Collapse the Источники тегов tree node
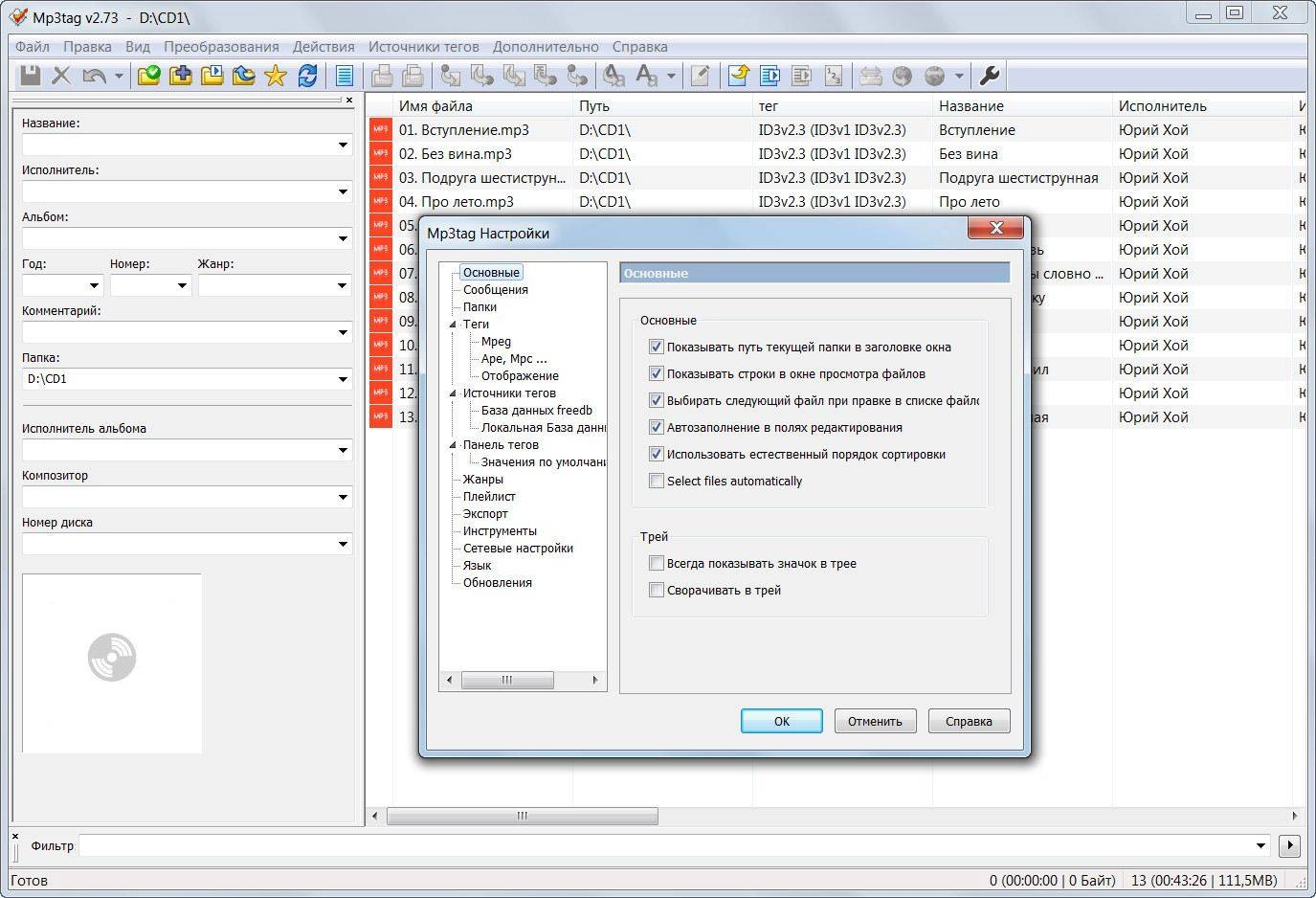 453,393
